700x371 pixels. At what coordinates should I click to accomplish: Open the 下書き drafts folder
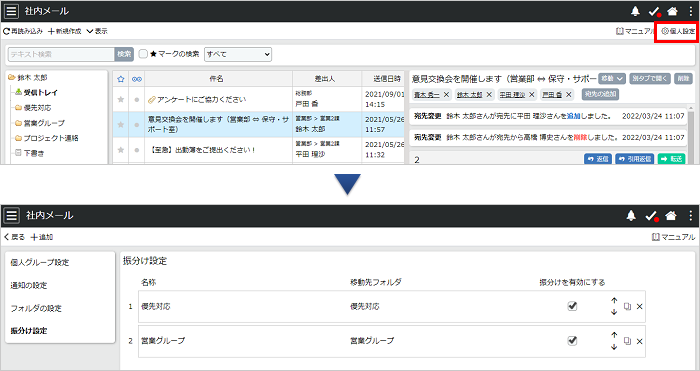click(x=30, y=153)
